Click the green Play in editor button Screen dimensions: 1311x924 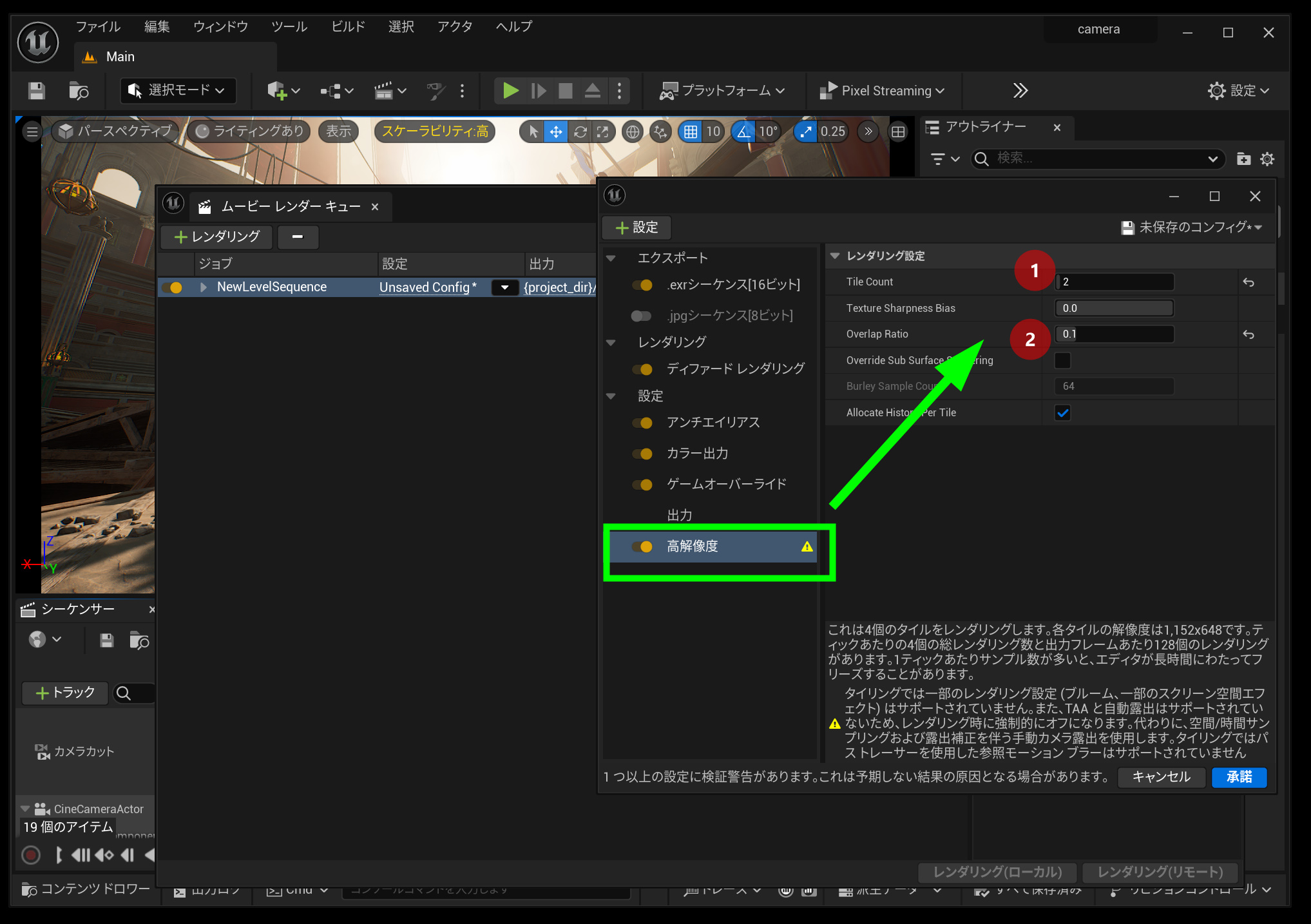[x=510, y=91]
